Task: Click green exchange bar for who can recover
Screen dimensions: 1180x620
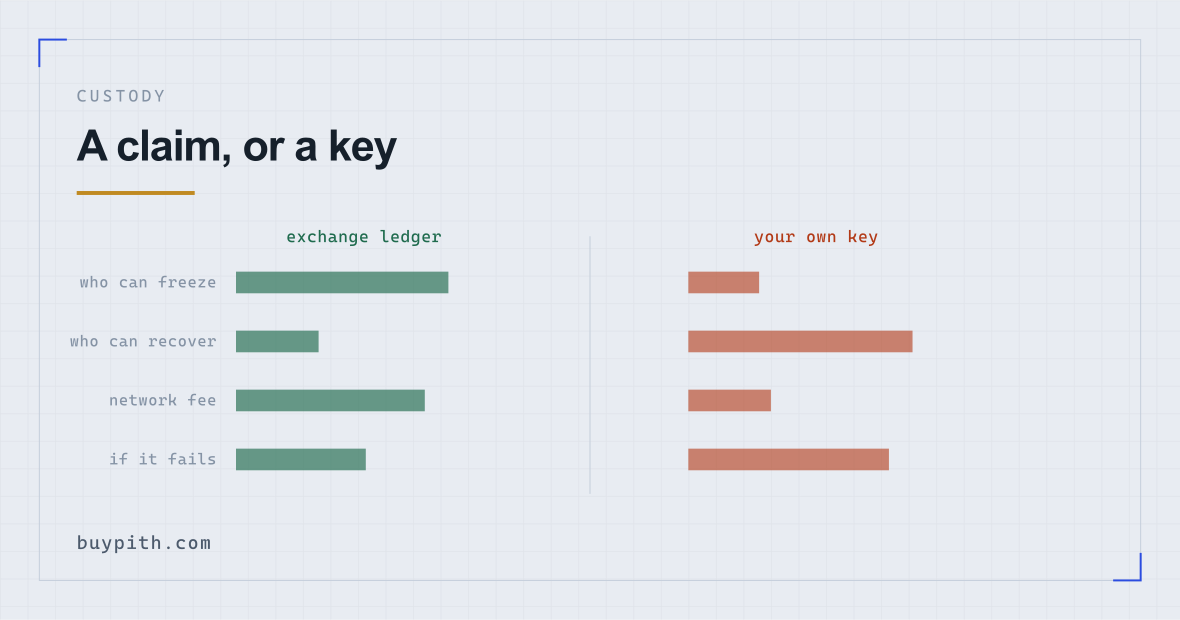Action: [x=278, y=342]
